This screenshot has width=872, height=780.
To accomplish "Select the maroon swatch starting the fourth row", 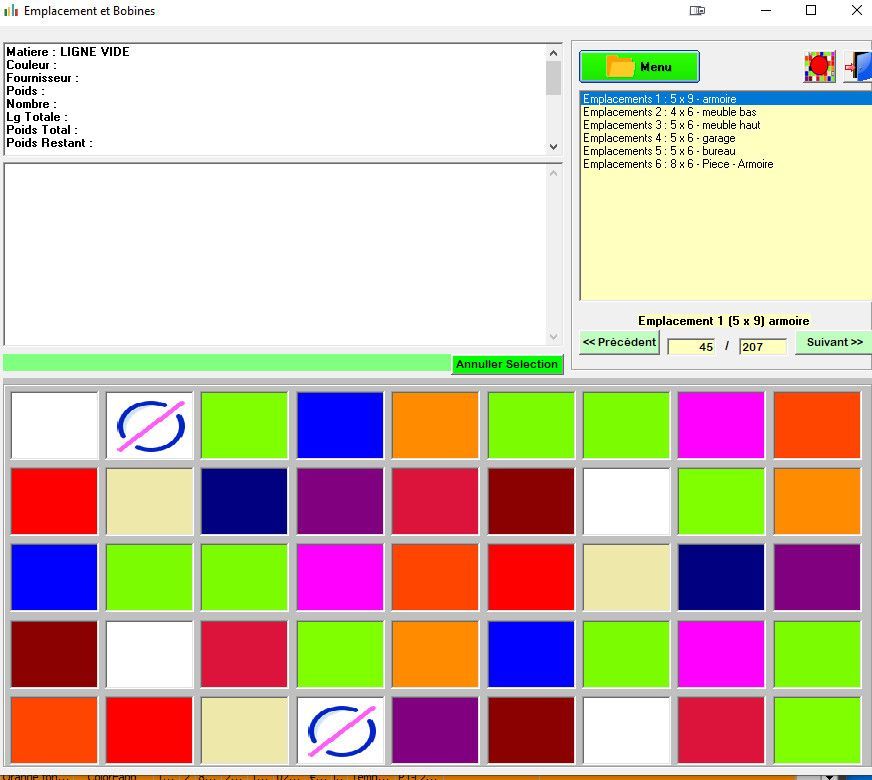I will pyautogui.click(x=54, y=654).
